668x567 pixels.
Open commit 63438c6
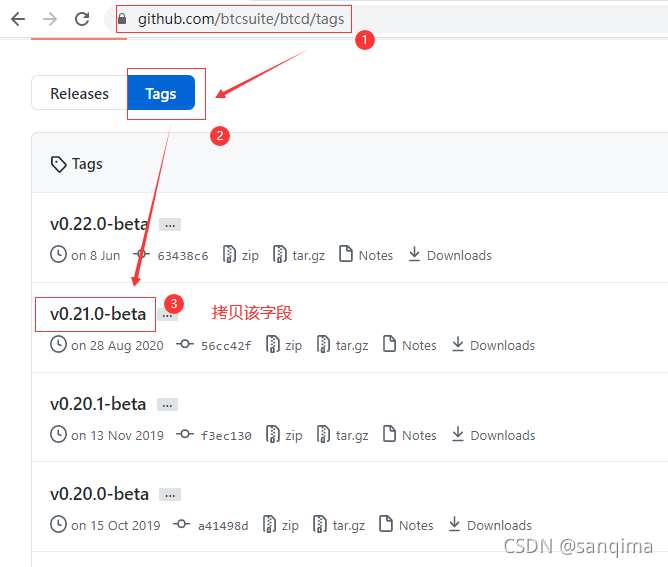(x=183, y=256)
